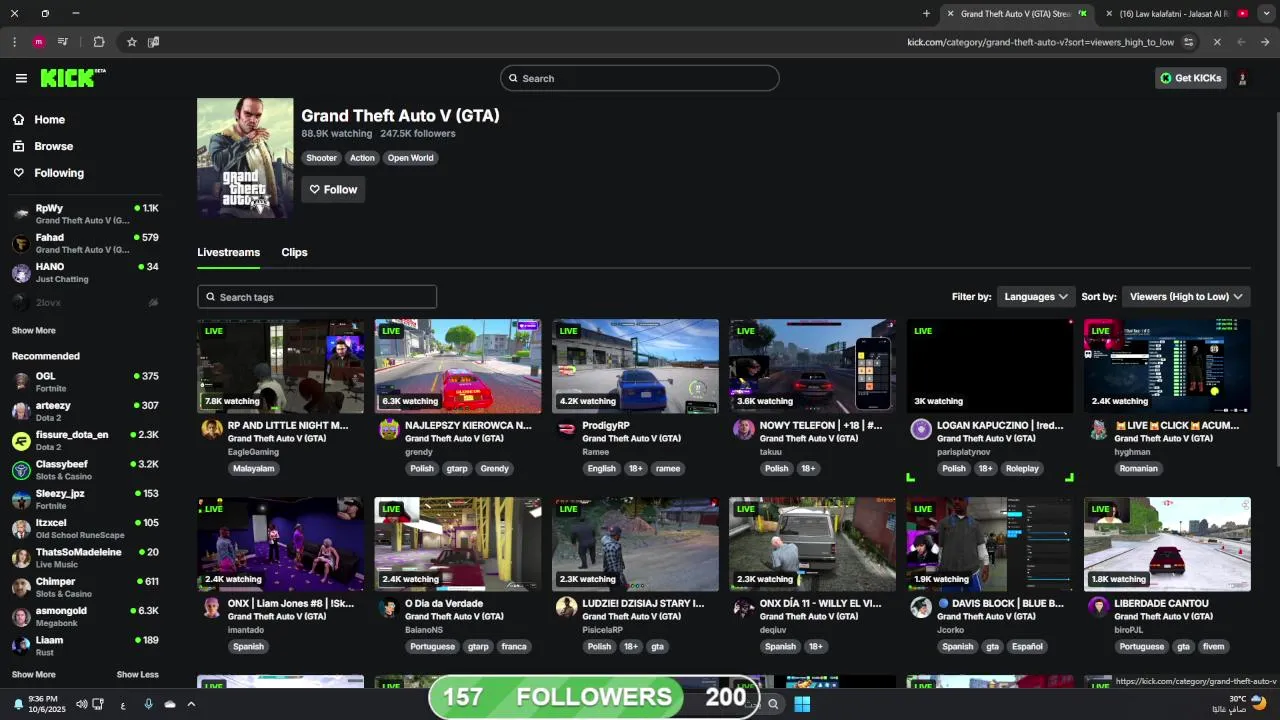Click the main Search field

coord(640,78)
